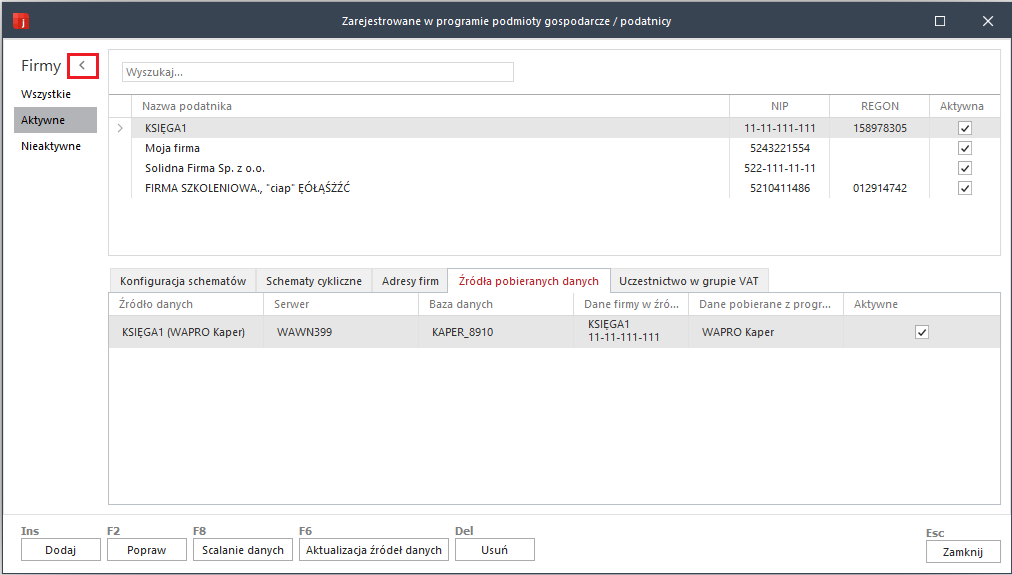1012x575 pixels.
Task: Collapse the Firmy sidebar with the chevron
Action: (x=82, y=66)
